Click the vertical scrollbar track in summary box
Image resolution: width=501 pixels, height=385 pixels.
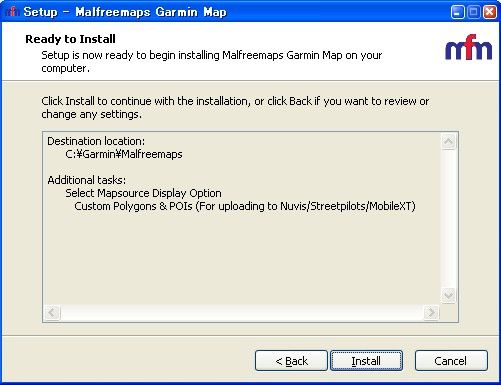[x=448, y=218]
